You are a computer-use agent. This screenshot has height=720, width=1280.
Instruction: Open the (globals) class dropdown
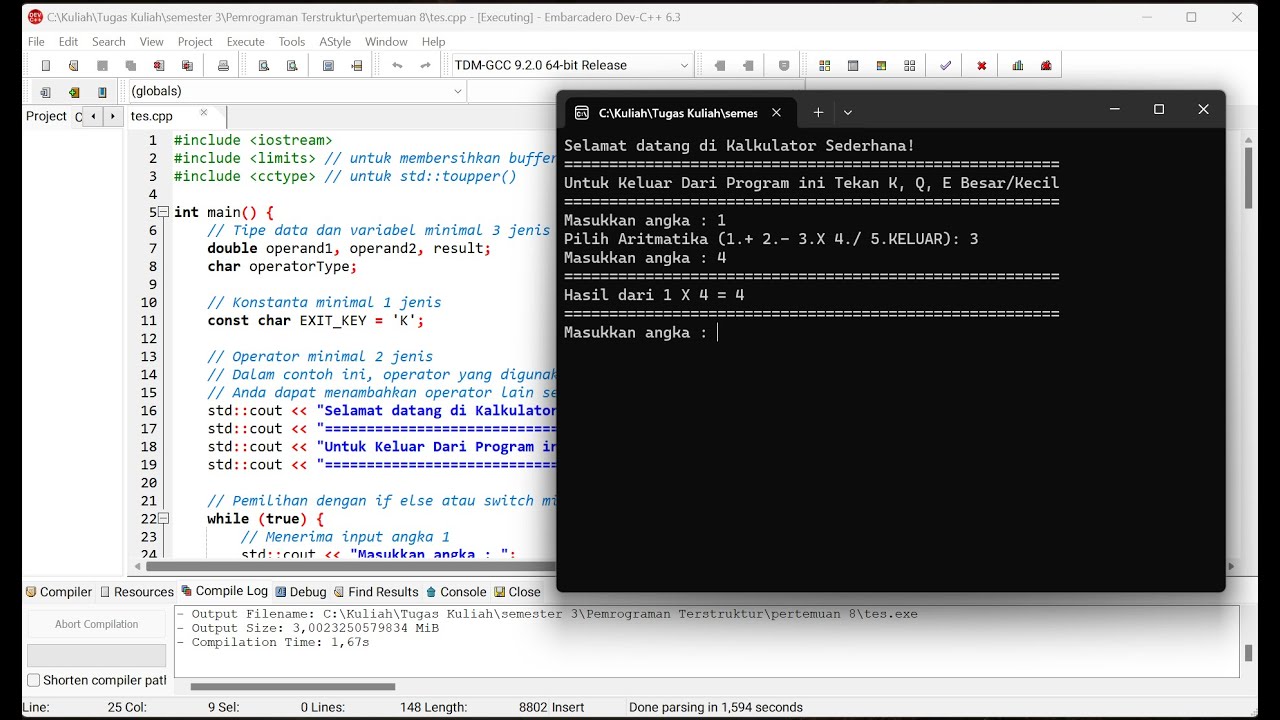(x=296, y=91)
